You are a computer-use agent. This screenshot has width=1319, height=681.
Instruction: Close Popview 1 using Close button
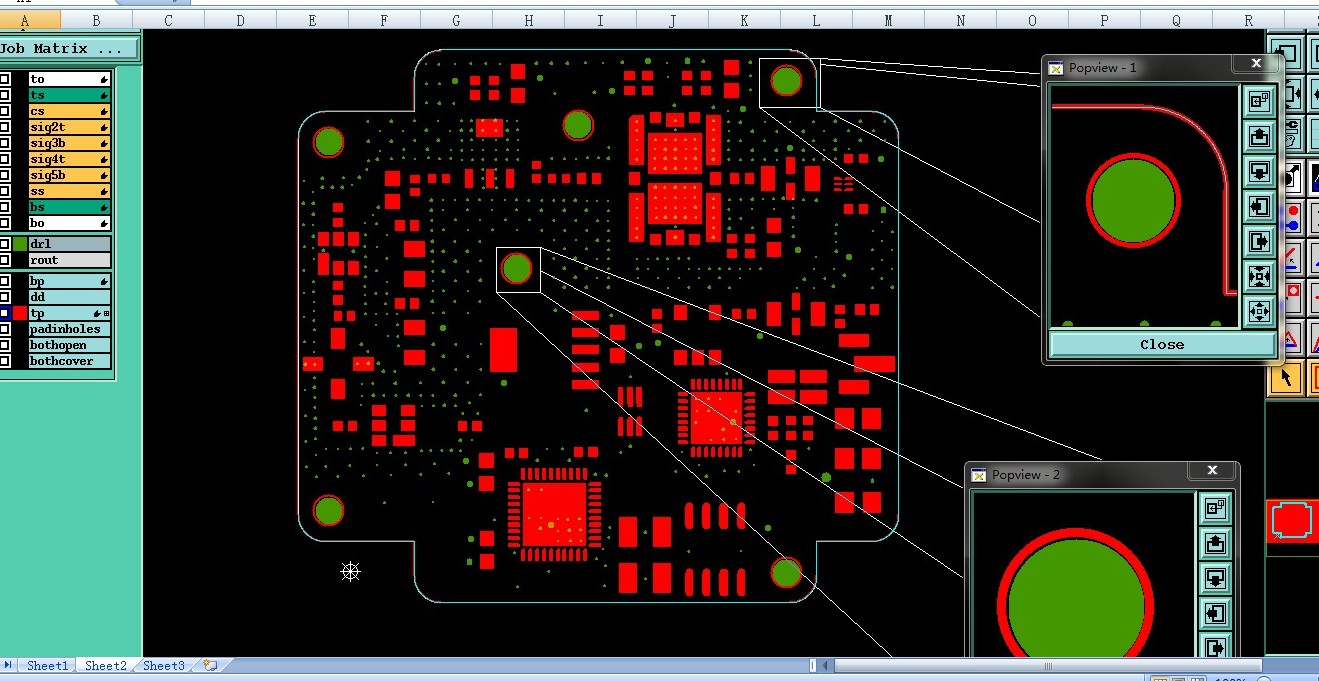[x=1162, y=344]
